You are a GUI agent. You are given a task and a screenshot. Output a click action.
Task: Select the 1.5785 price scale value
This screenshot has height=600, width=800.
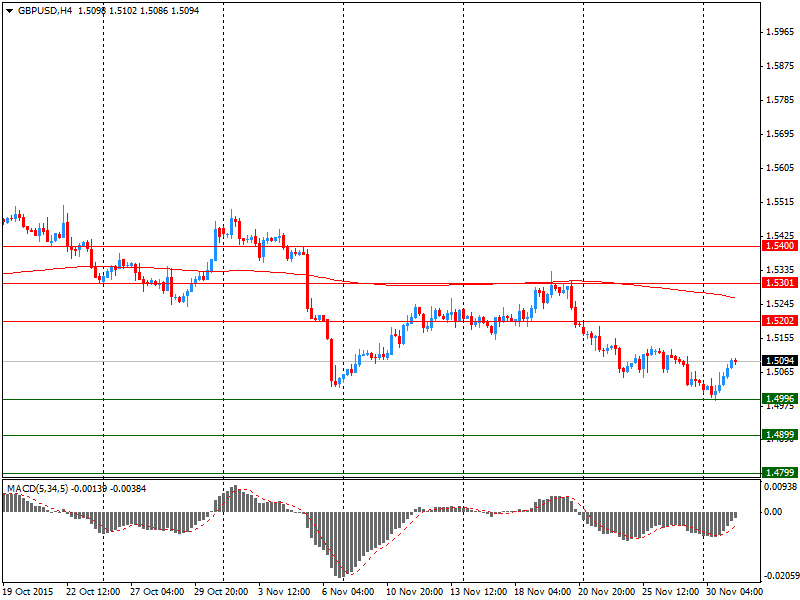tap(781, 100)
